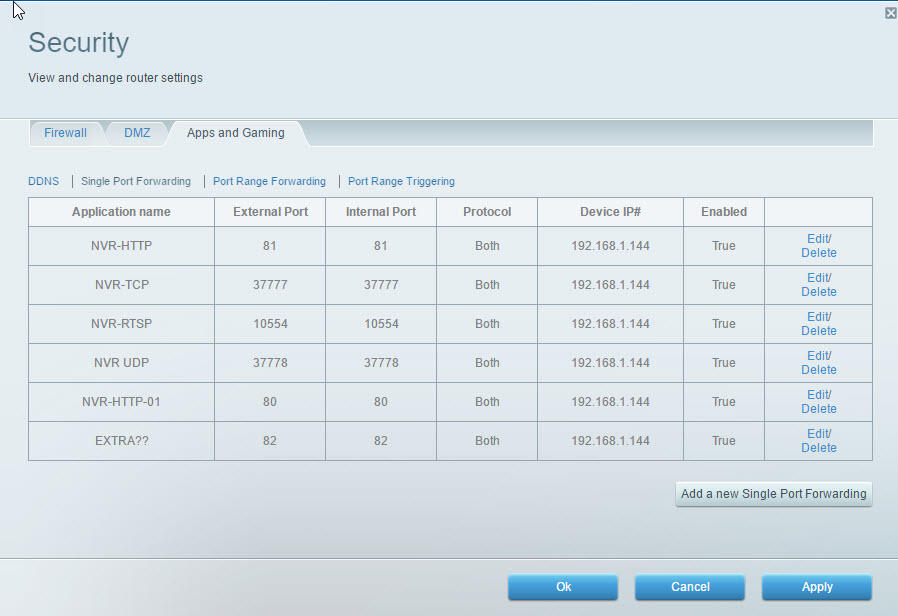Click internal port 81 in NVR-HTTP row
This screenshot has width=898, height=616.
click(381, 246)
